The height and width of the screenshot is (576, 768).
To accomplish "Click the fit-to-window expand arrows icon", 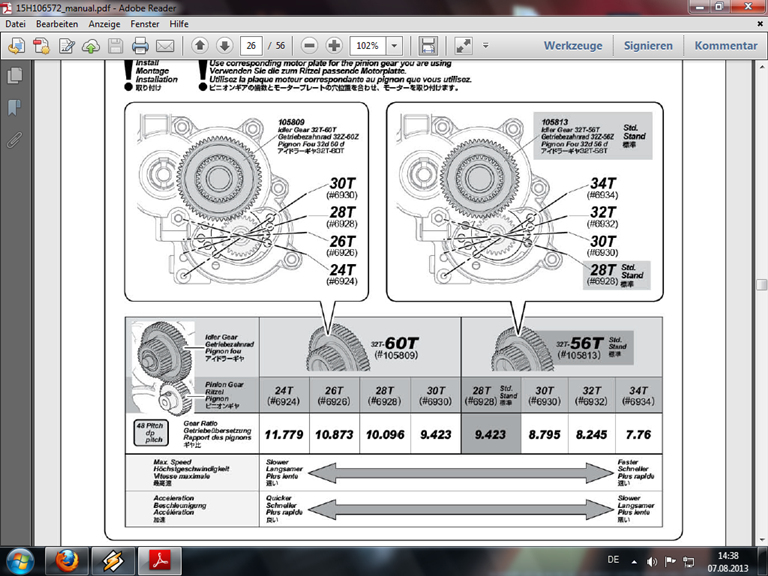I will pos(463,45).
